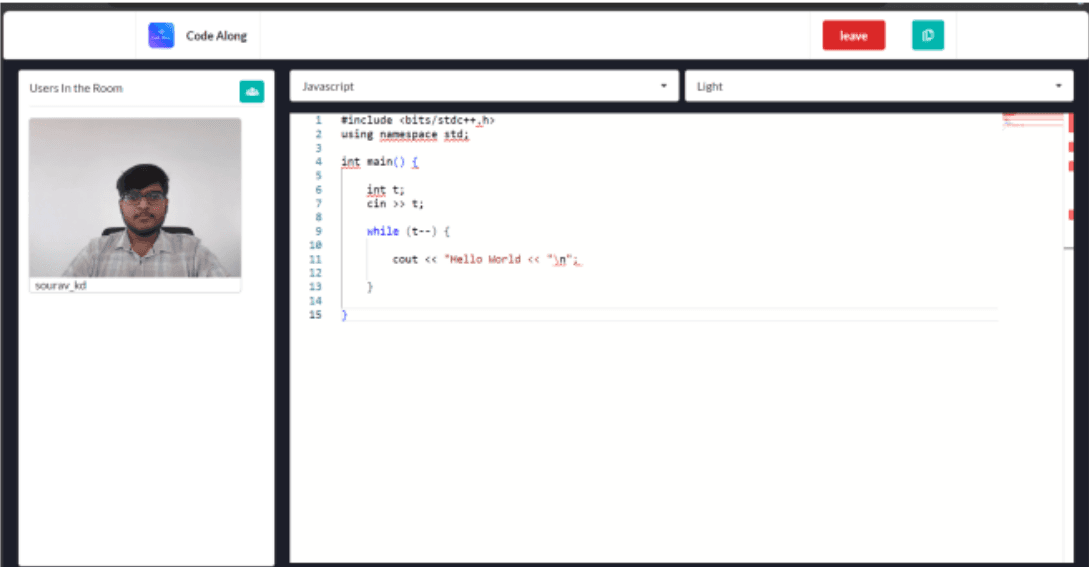
Task: Expand the Light theme dropdown
Action: pyautogui.click(x=877, y=87)
